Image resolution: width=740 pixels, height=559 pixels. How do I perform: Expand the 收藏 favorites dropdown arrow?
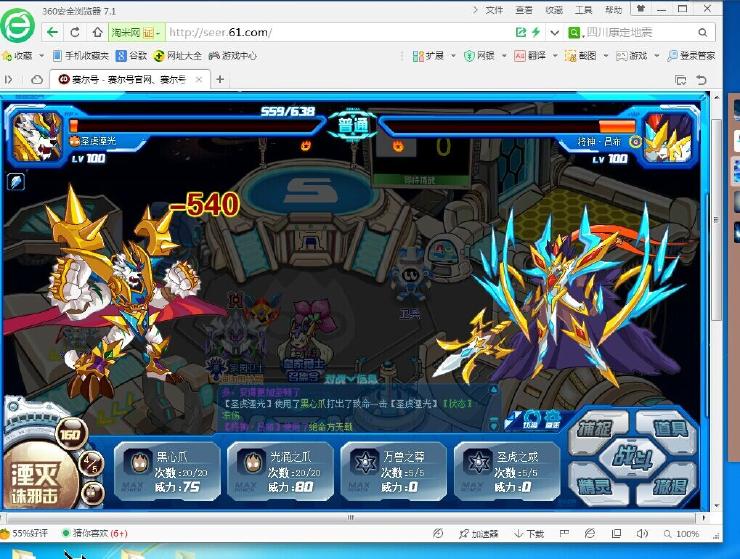(x=42, y=56)
